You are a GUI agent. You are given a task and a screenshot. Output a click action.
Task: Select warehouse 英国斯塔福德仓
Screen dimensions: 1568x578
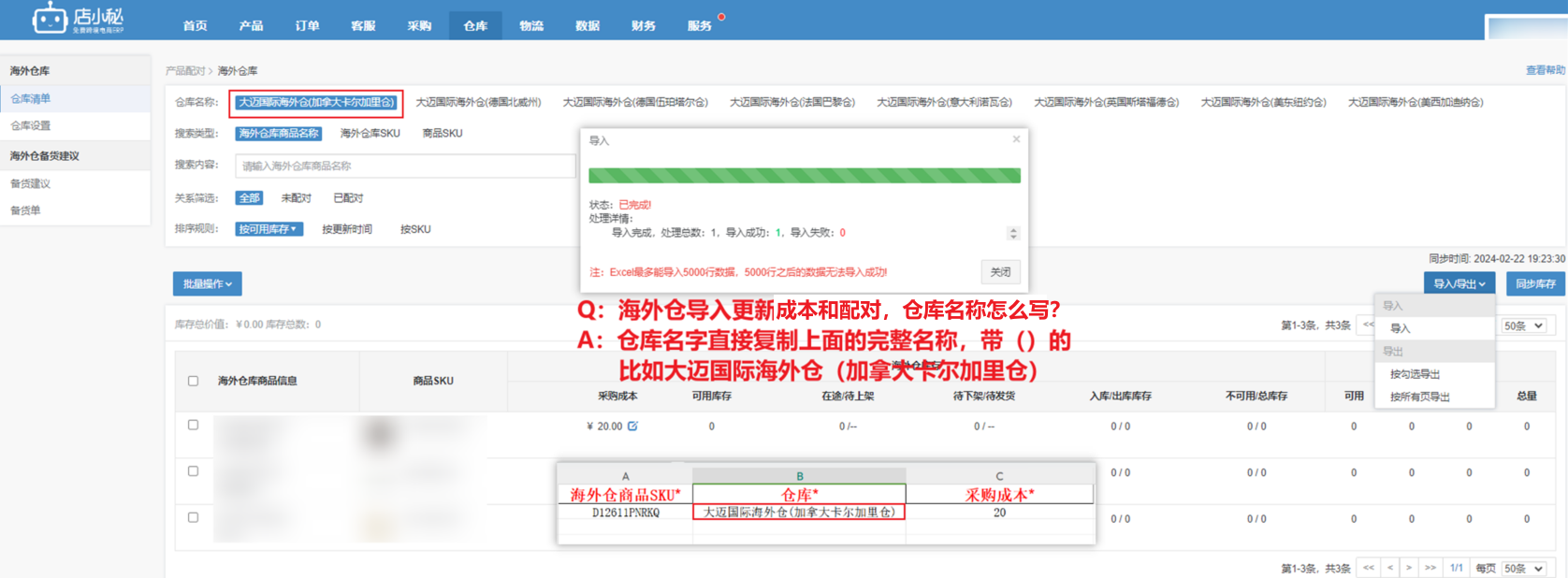click(x=1106, y=102)
